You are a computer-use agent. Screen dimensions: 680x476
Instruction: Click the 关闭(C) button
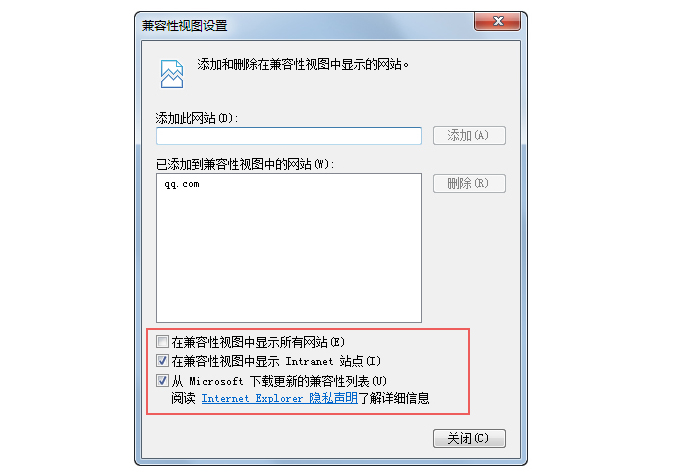pos(469,438)
